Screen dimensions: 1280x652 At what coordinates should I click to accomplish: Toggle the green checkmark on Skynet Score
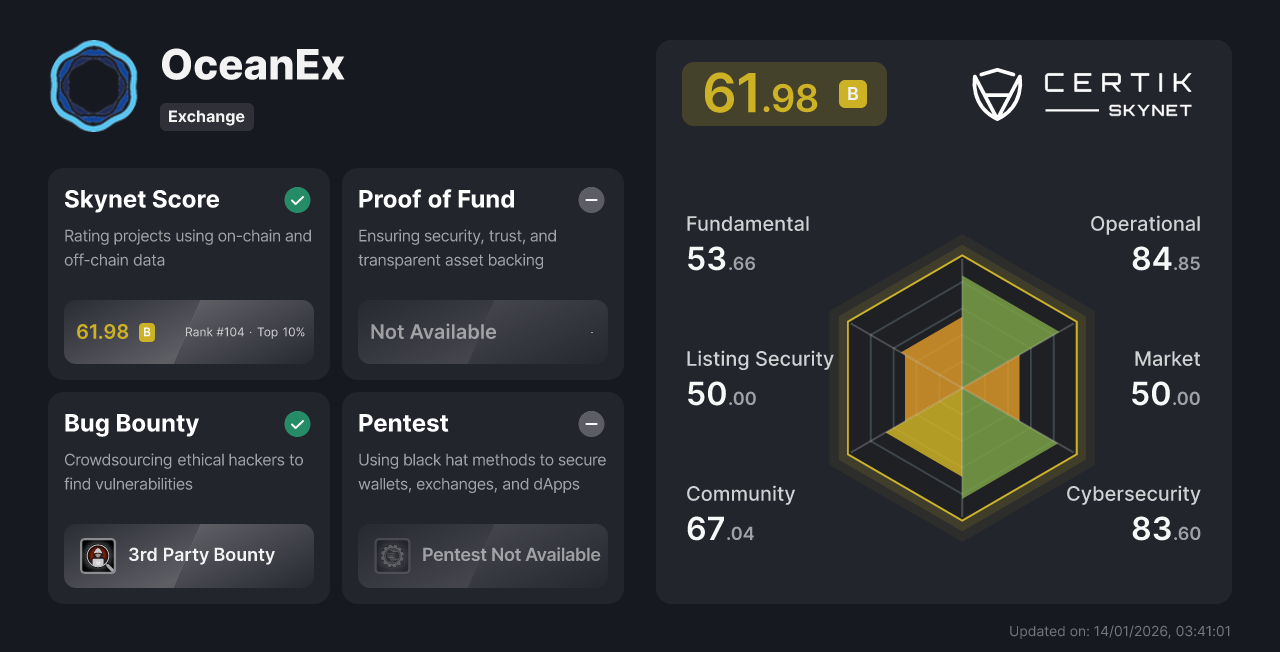pos(297,200)
